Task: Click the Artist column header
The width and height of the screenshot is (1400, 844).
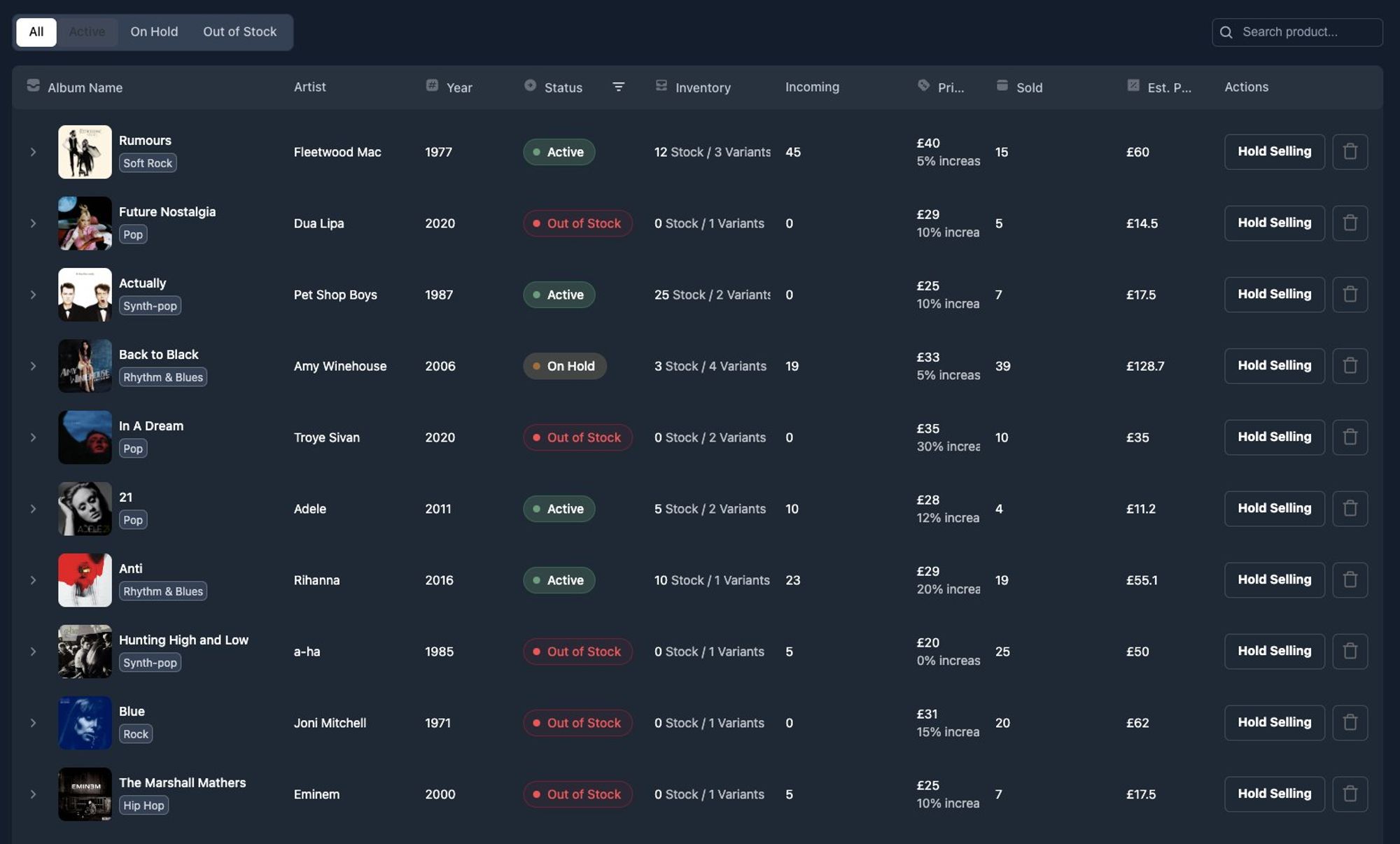Action: (310, 87)
